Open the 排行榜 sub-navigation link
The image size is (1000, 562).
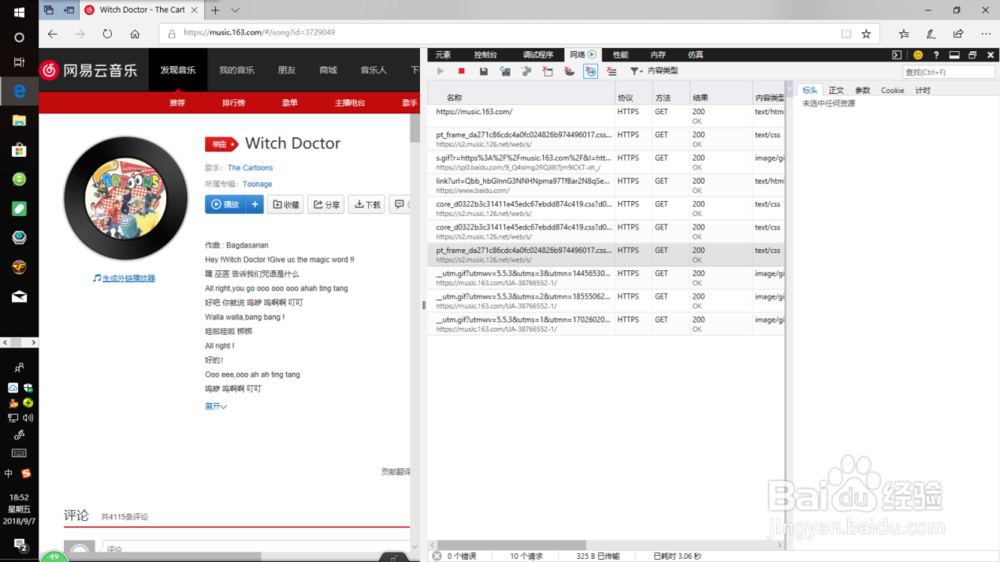233,103
